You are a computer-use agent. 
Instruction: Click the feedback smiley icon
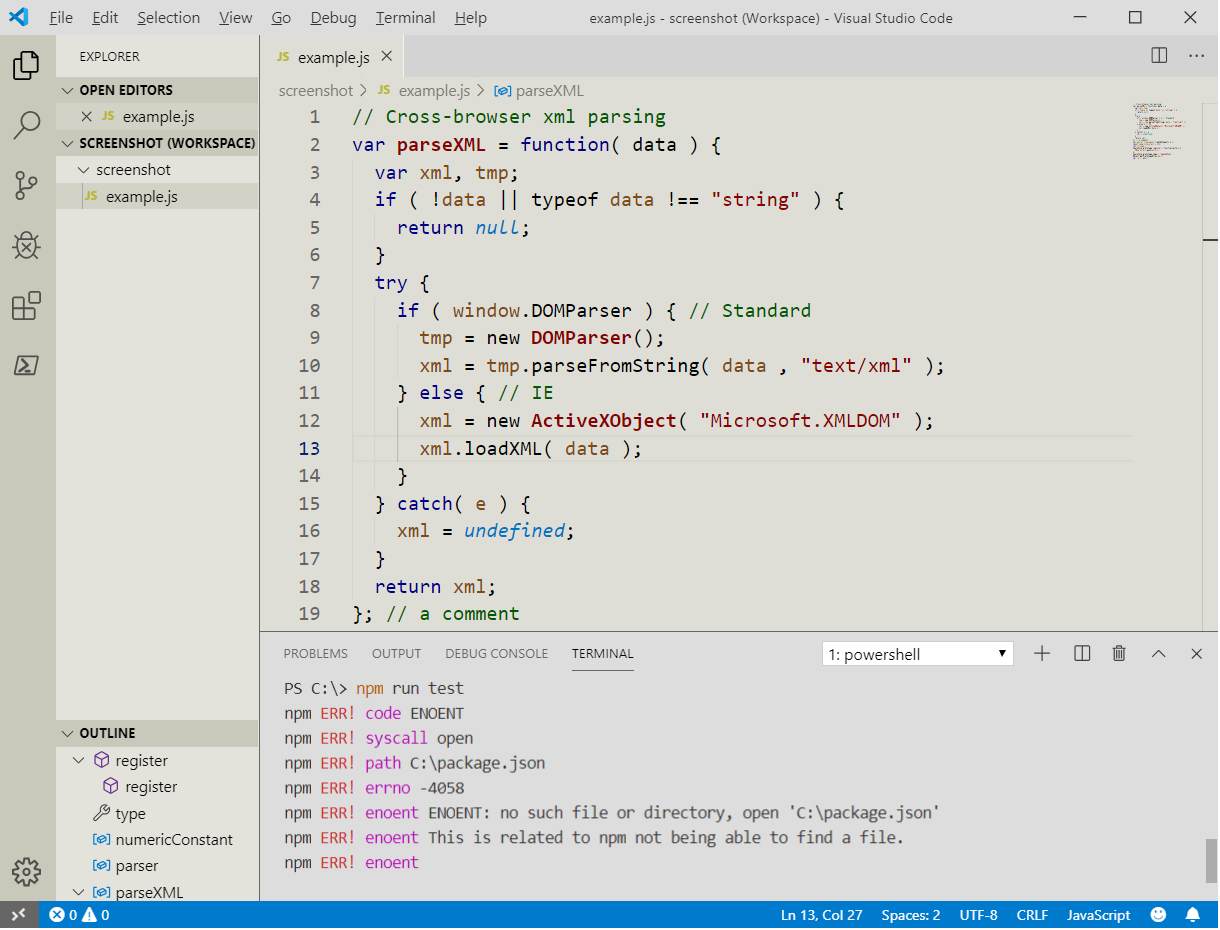click(1158, 915)
